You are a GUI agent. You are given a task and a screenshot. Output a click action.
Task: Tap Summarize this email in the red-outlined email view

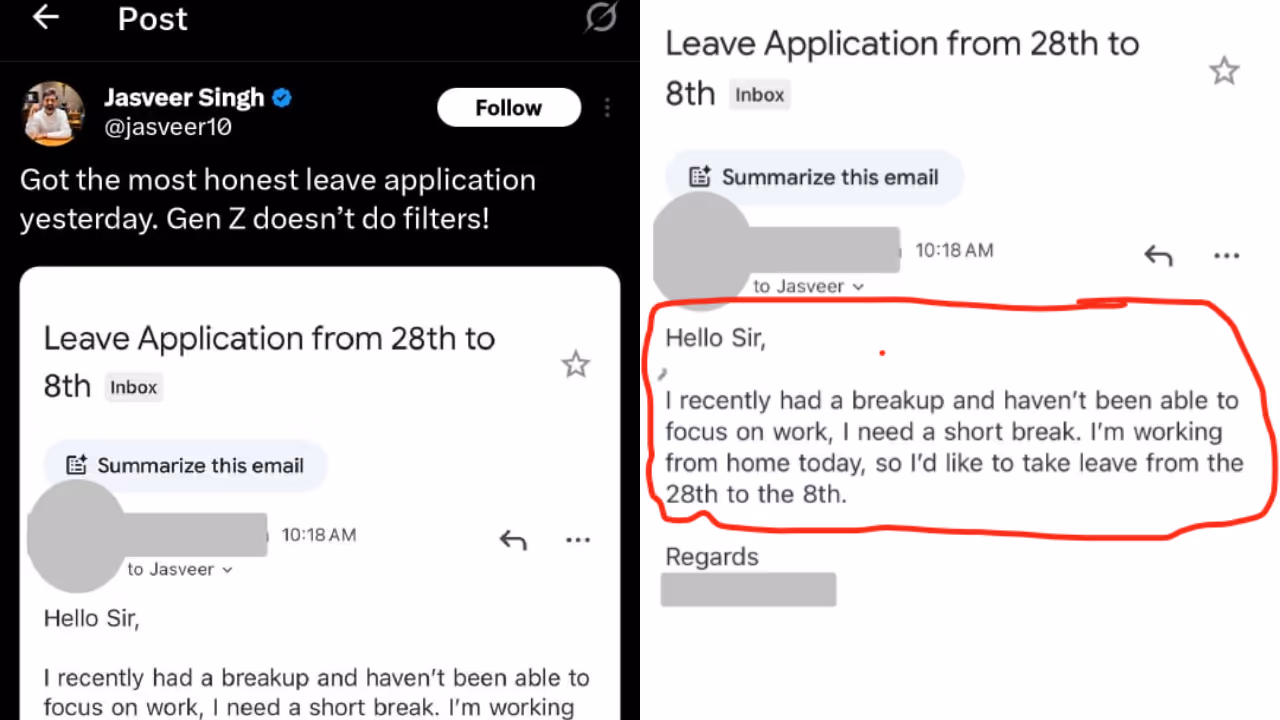coord(815,177)
